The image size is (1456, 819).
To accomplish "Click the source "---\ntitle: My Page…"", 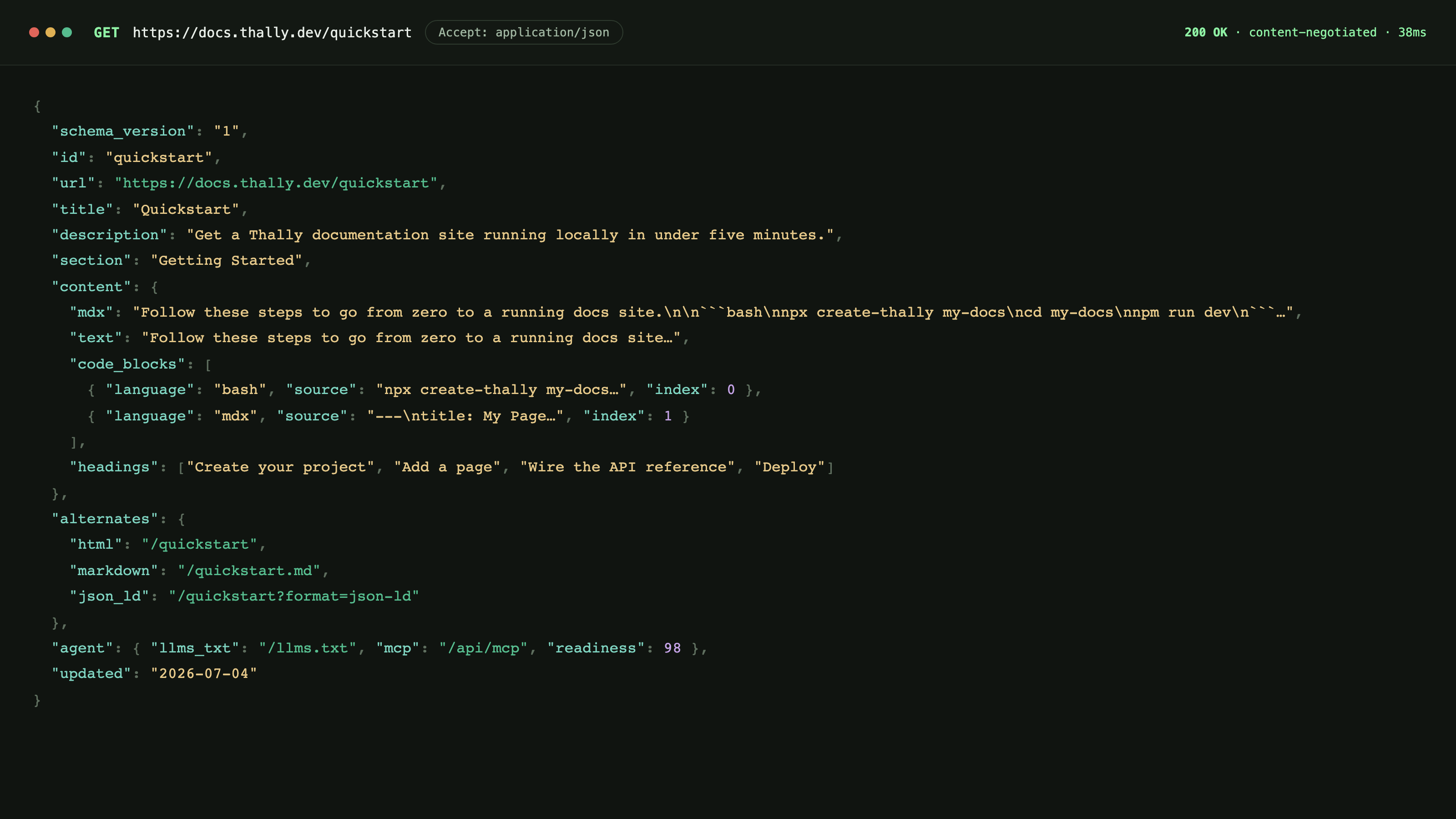I will [465, 416].
